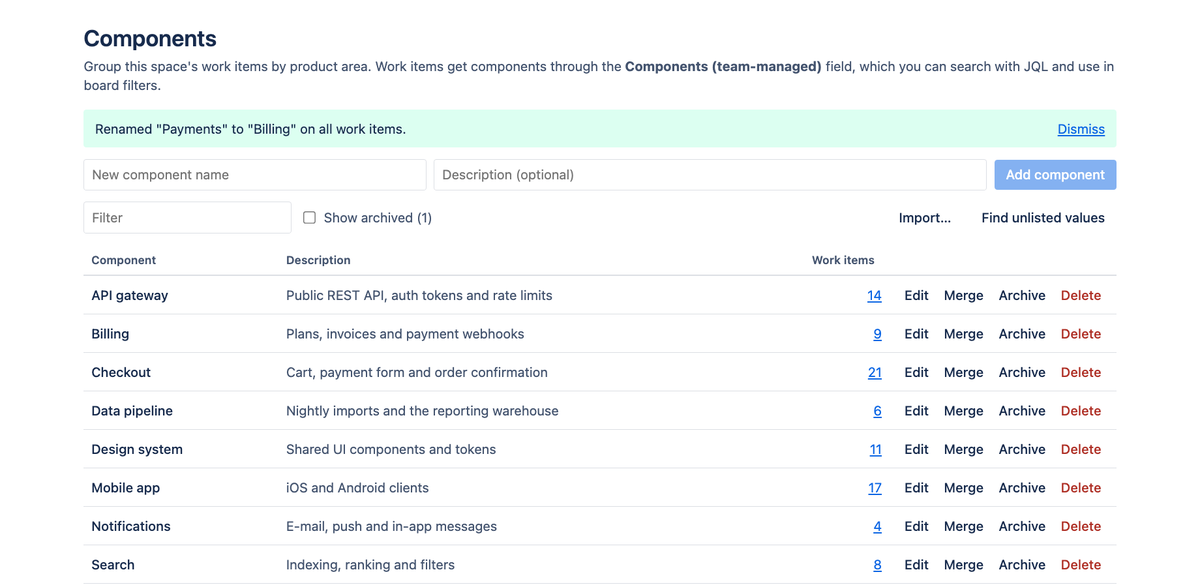Archive the Data pipeline component
Viewport: 1200px width, 587px height.
point(1022,411)
